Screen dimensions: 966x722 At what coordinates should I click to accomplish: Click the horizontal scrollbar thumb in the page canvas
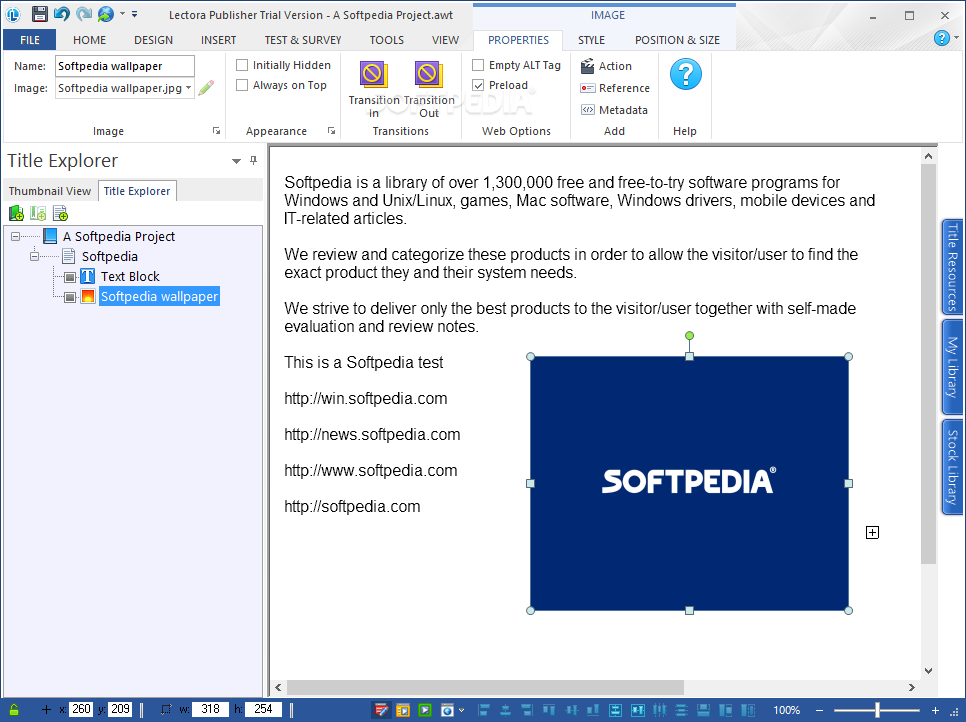pos(485,687)
